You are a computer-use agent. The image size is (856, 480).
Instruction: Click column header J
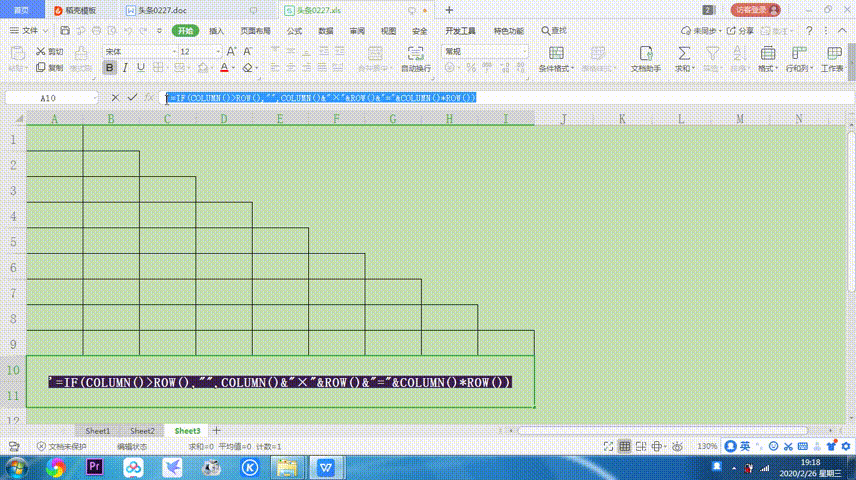point(563,118)
